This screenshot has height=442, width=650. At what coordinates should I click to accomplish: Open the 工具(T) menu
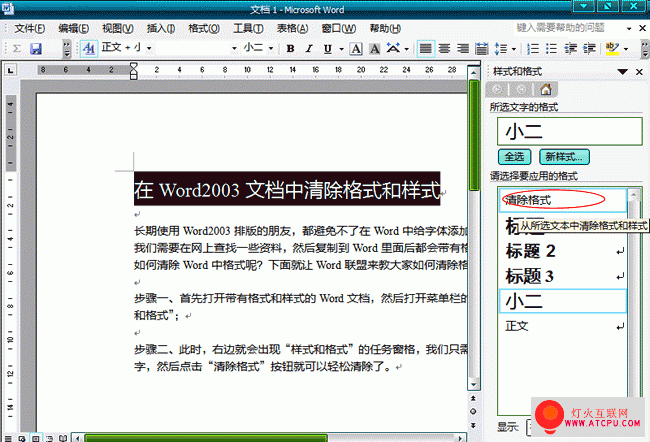point(248,28)
